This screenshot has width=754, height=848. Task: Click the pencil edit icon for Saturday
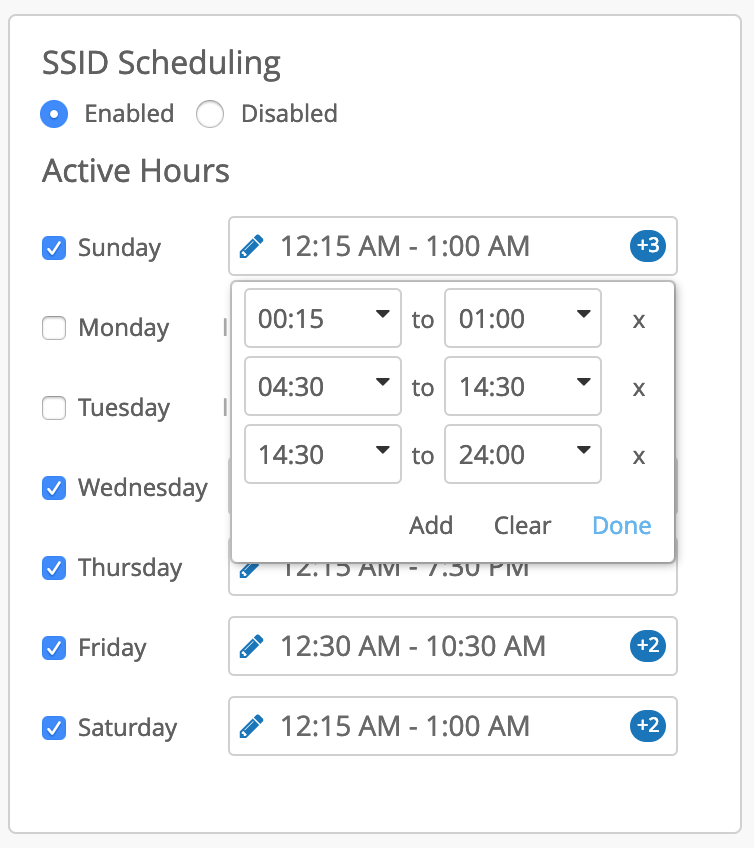pyautogui.click(x=253, y=726)
